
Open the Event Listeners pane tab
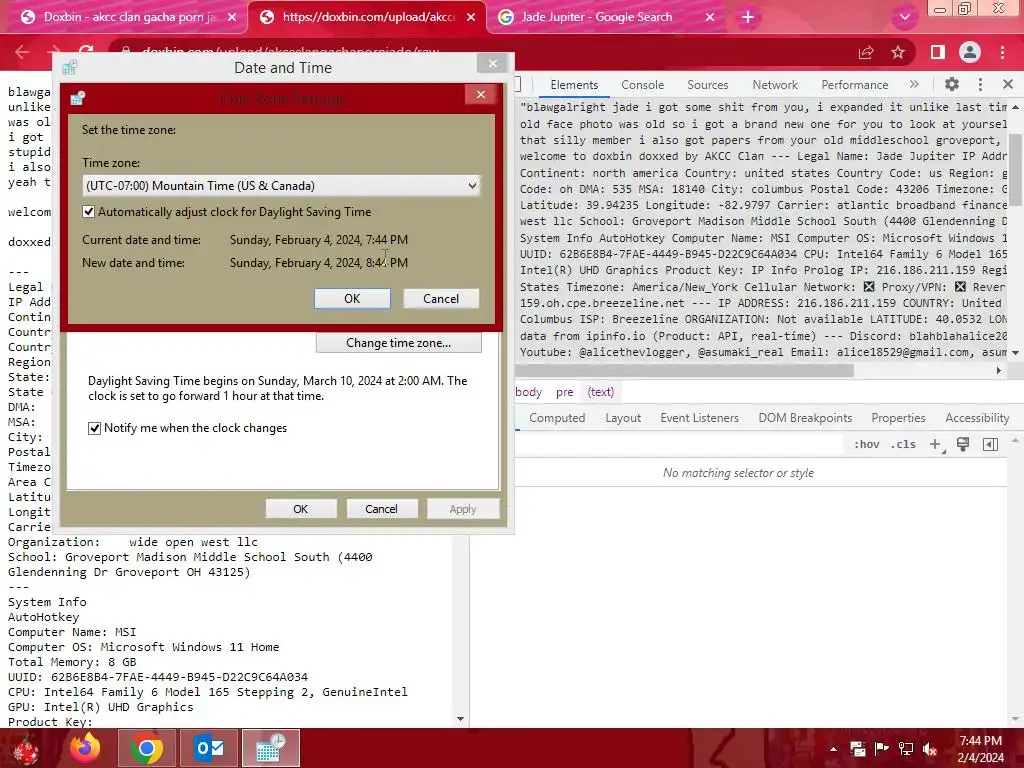[699, 418]
